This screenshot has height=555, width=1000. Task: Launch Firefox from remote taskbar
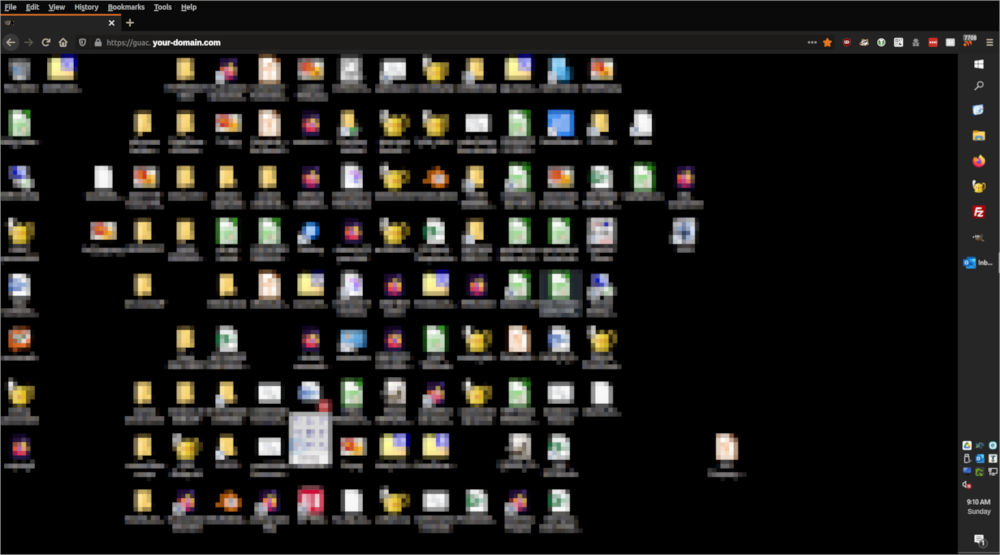[x=979, y=161]
